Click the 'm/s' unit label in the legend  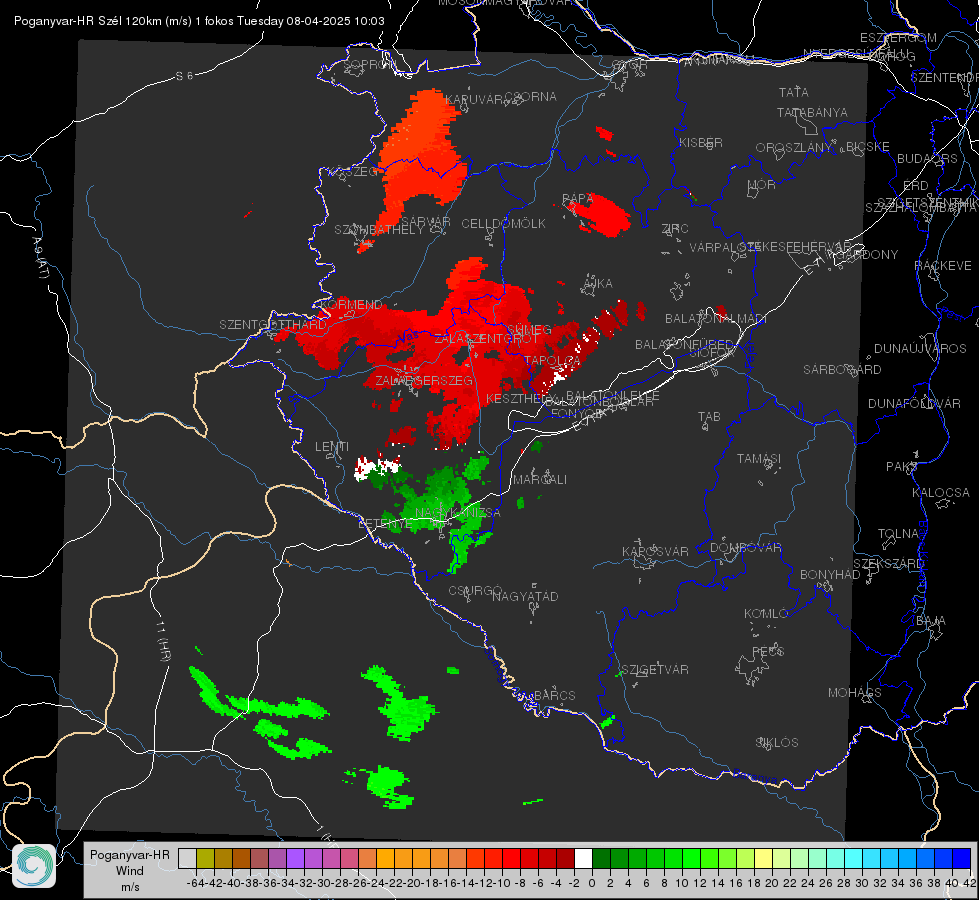click(130, 887)
